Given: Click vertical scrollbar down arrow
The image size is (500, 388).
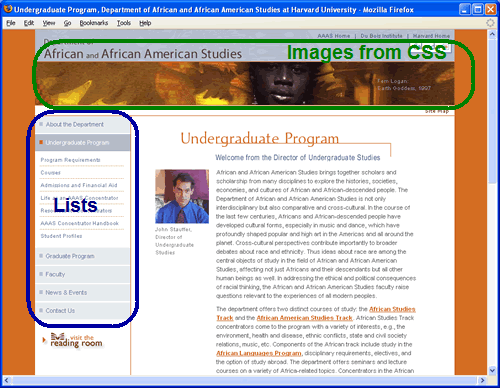Looking at the screenshot, I should pos(492,370).
